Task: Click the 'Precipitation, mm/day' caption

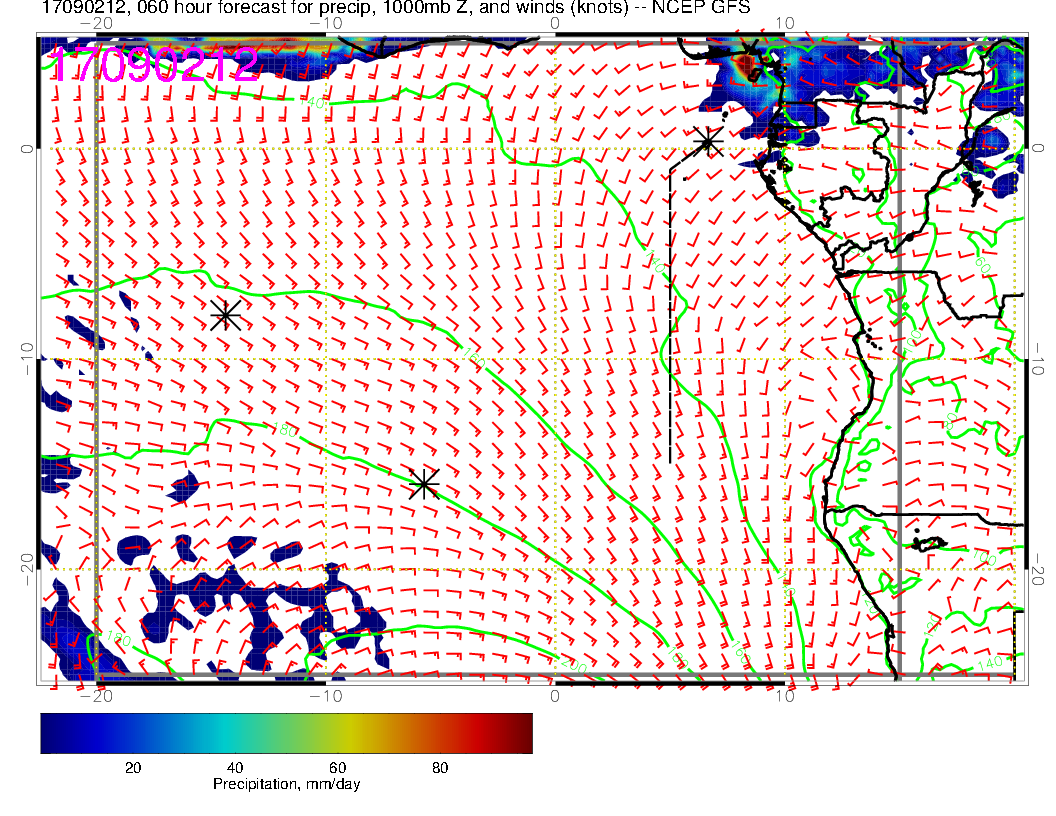Action: tap(286, 784)
